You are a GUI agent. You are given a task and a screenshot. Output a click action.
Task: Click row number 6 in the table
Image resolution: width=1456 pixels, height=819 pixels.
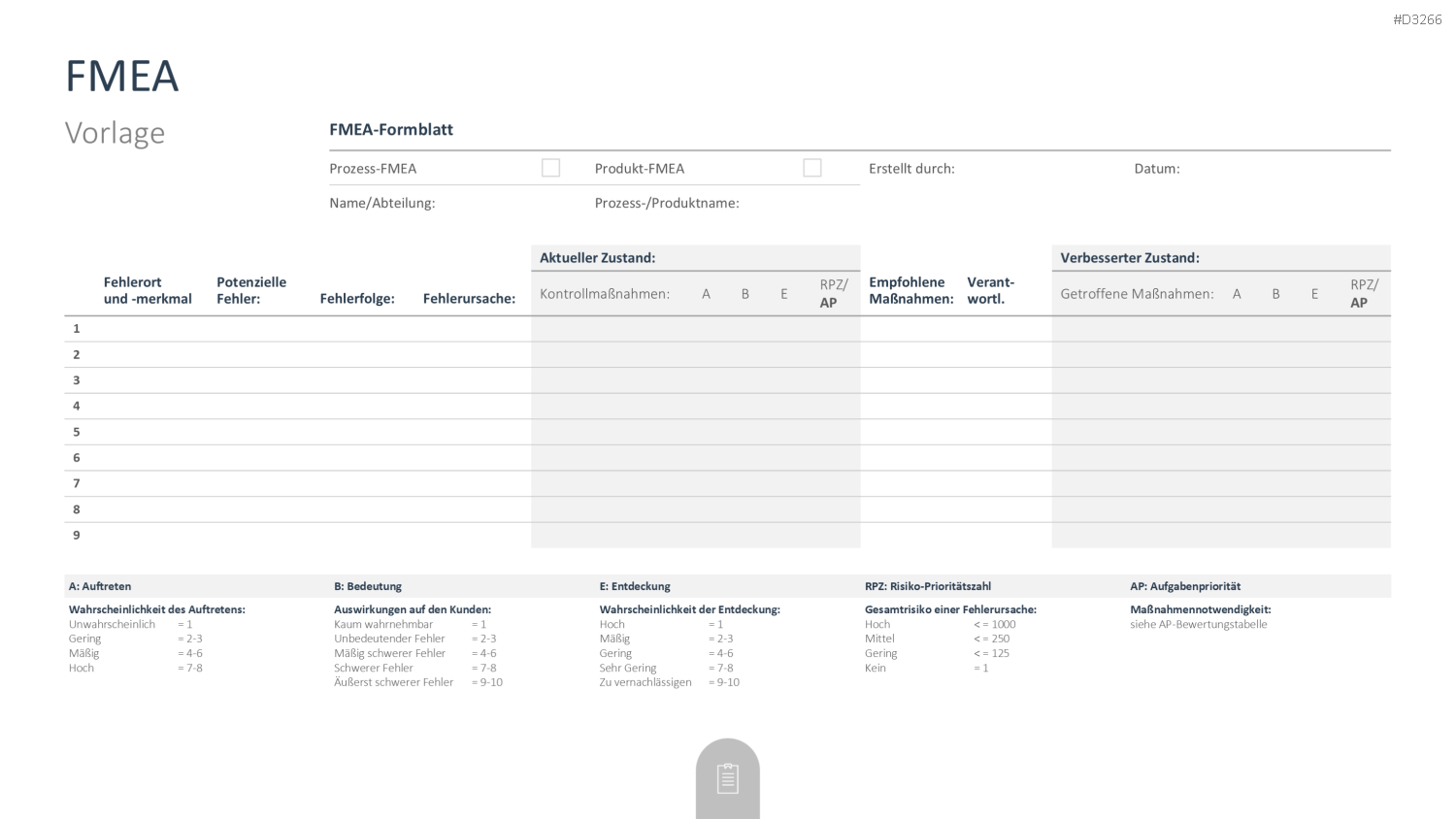[x=76, y=457]
